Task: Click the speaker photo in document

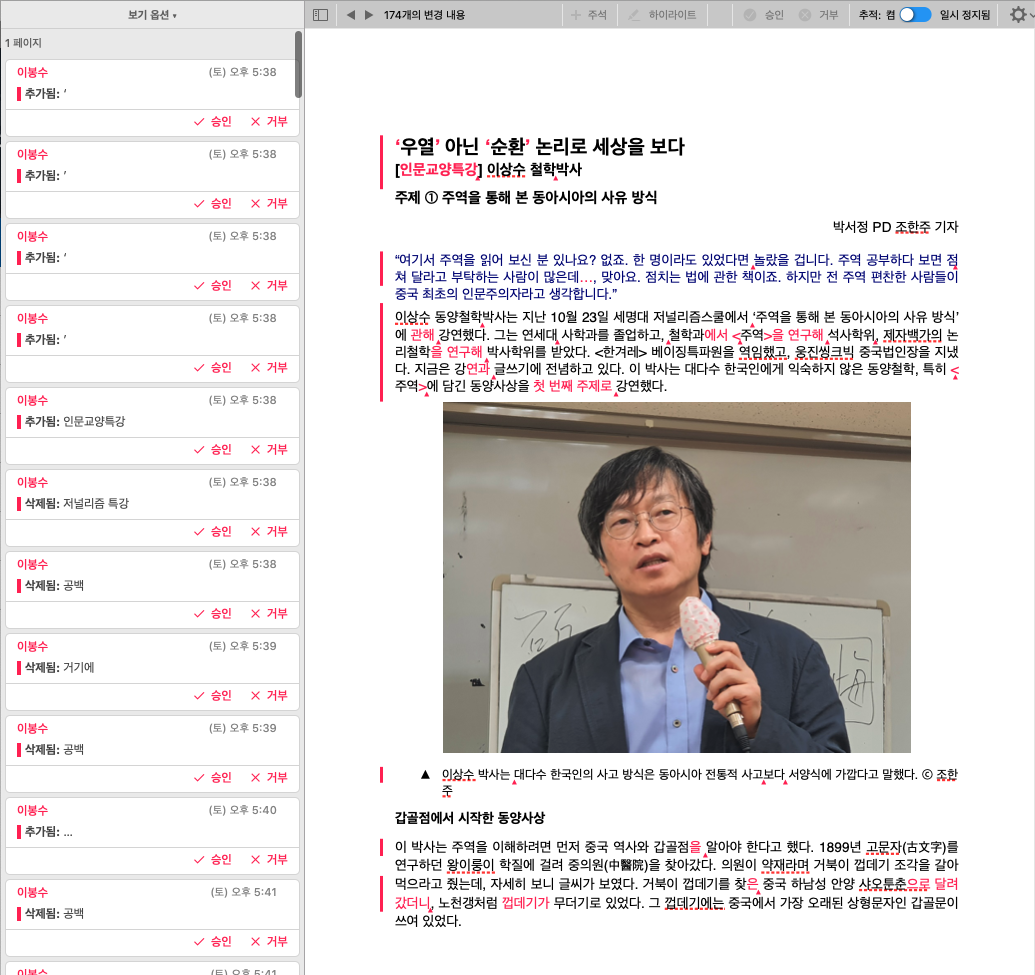Action: coord(677,577)
